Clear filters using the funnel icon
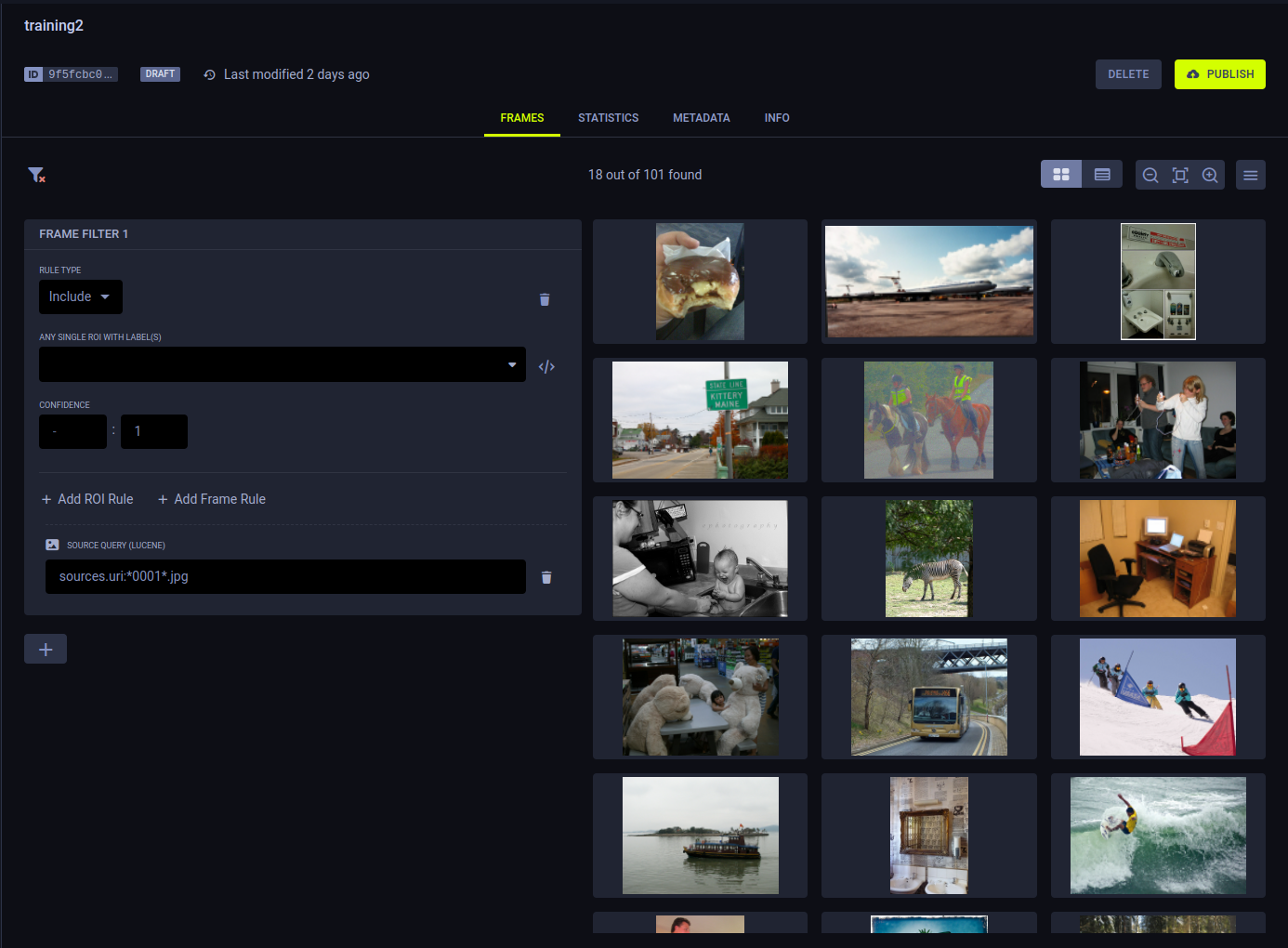1288x948 pixels. [36, 175]
